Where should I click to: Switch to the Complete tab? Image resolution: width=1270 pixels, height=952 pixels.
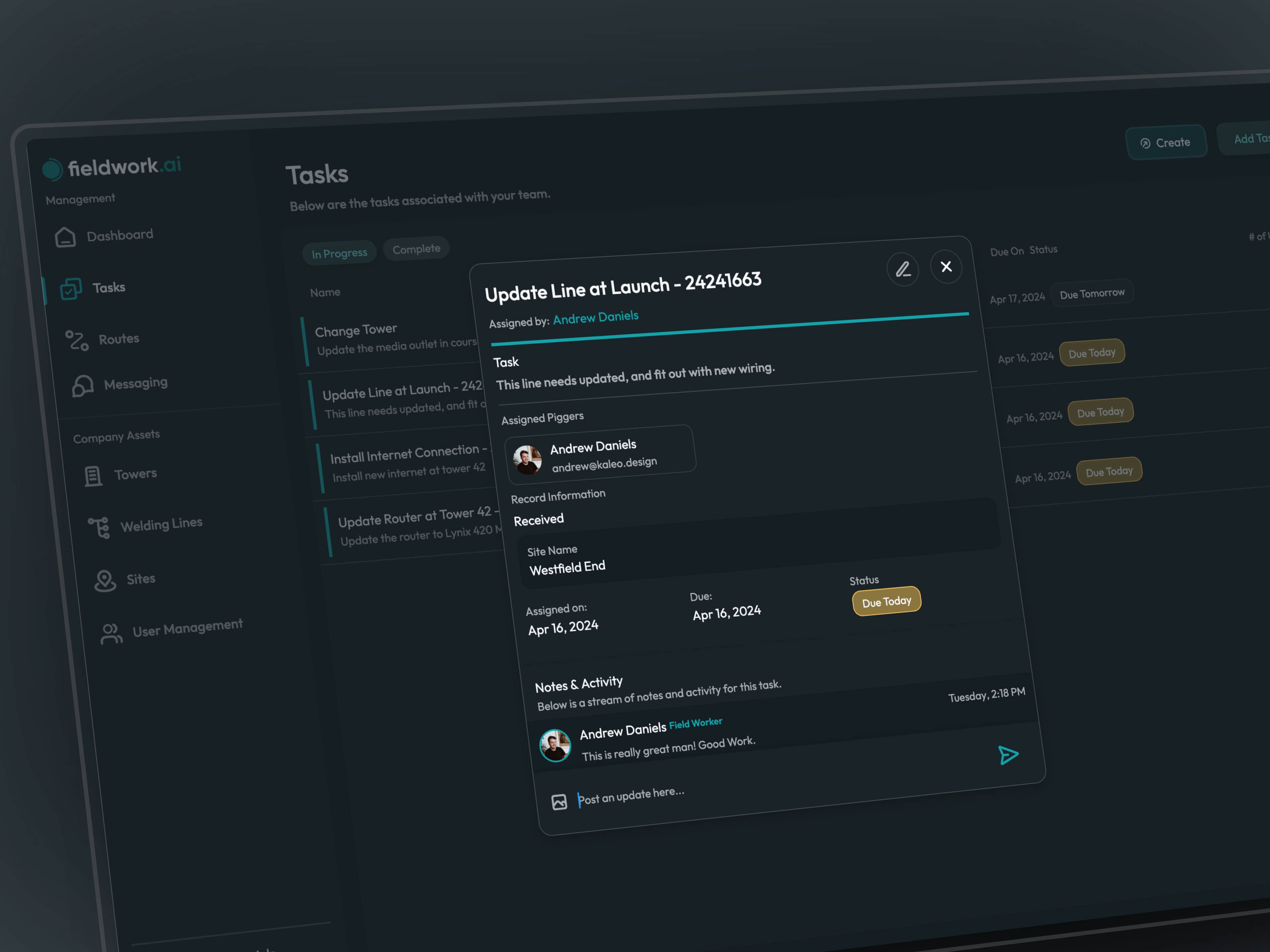416,249
